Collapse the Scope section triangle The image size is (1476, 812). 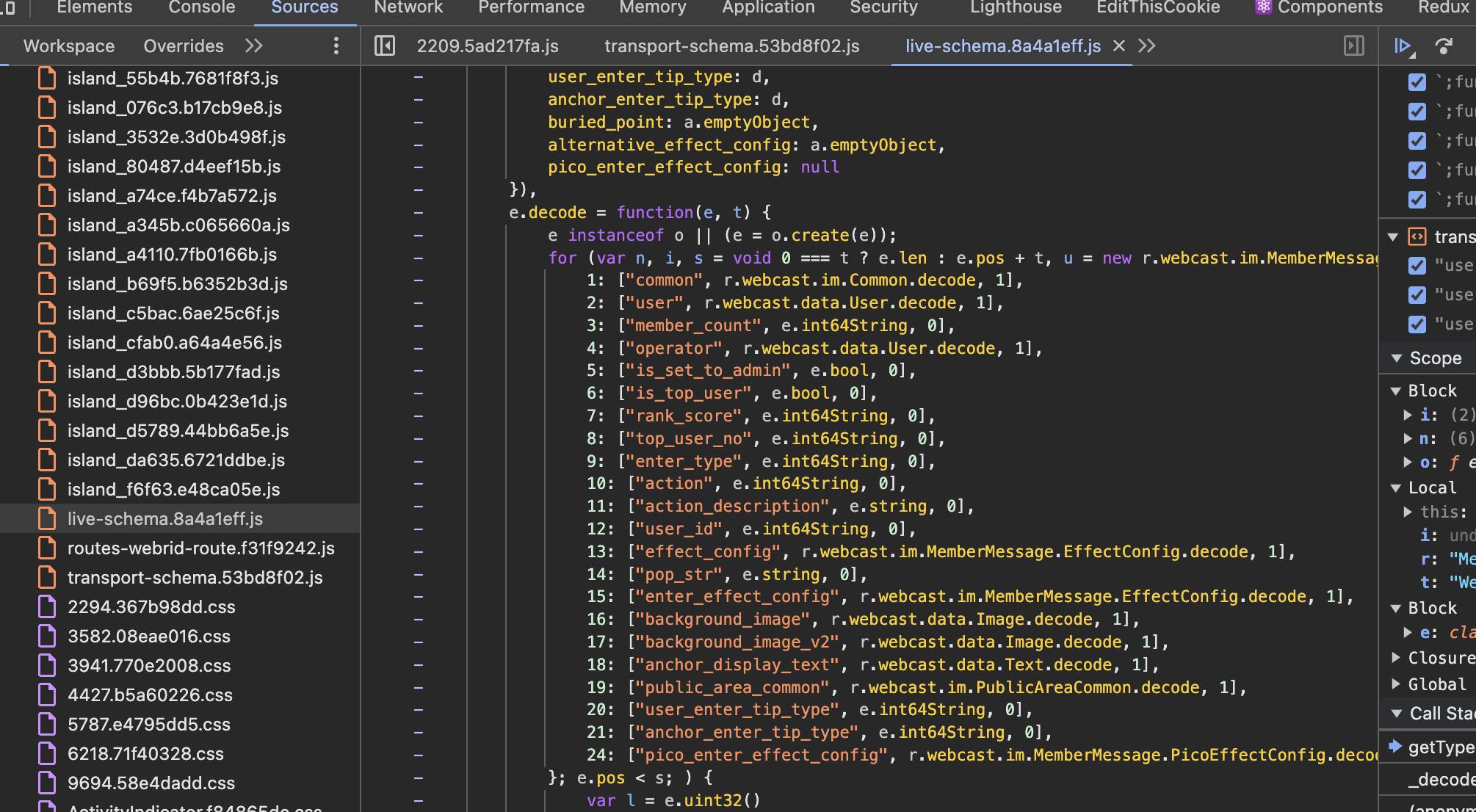(x=1397, y=358)
